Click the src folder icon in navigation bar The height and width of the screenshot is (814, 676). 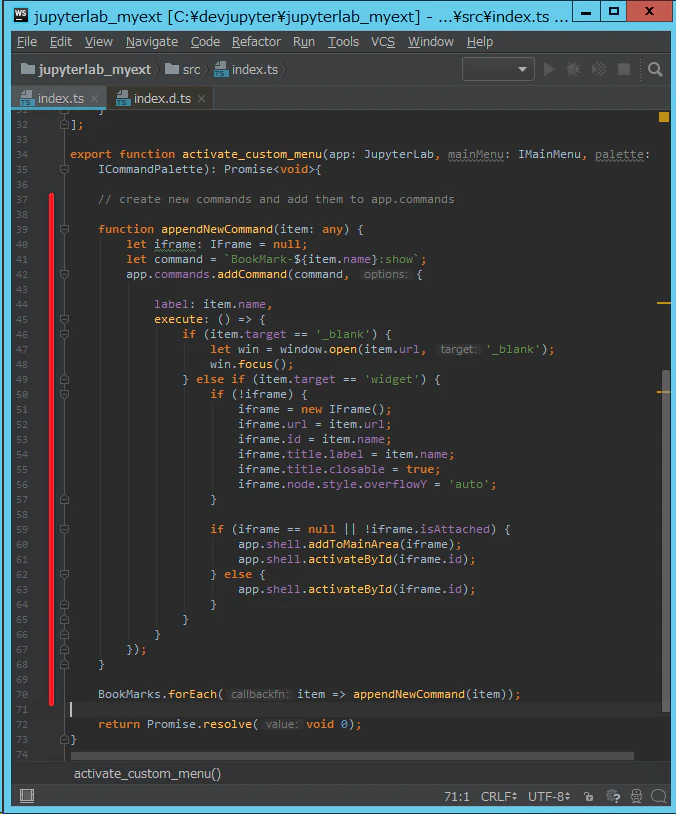click(172, 69)
